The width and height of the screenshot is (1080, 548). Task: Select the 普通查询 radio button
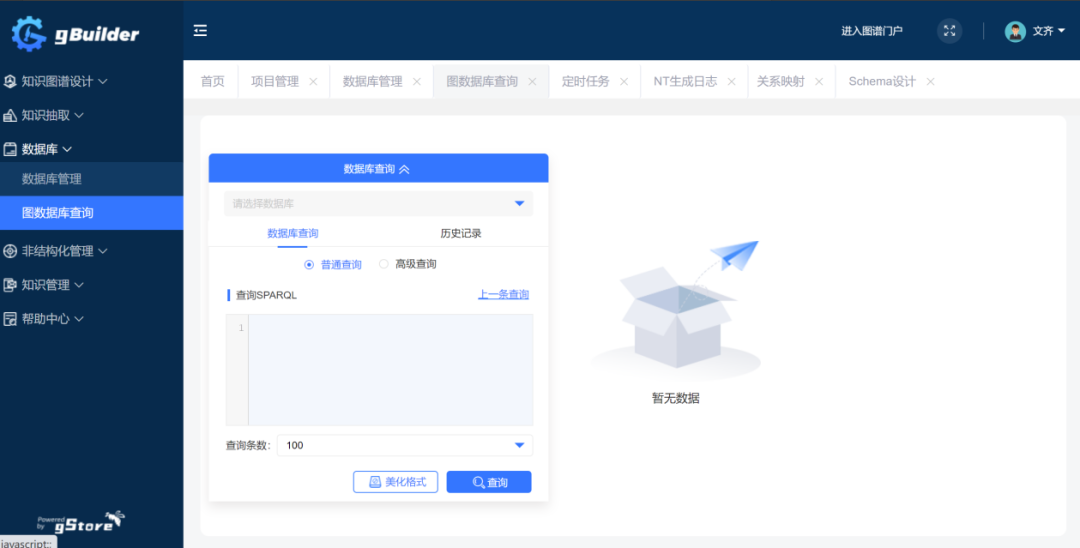click(309, 264)
